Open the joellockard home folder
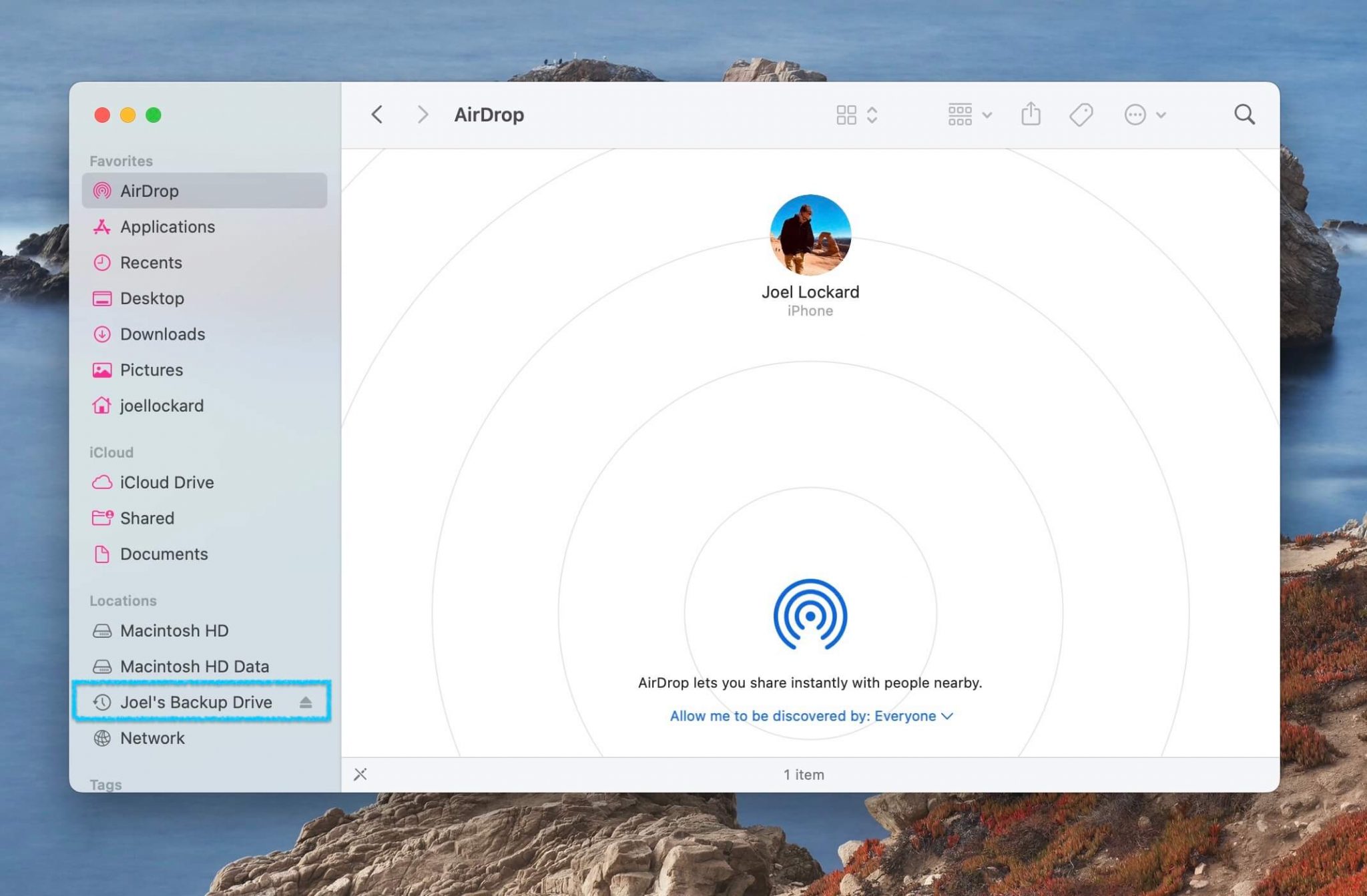This screenshot has width=1367, height=896. 204,406
